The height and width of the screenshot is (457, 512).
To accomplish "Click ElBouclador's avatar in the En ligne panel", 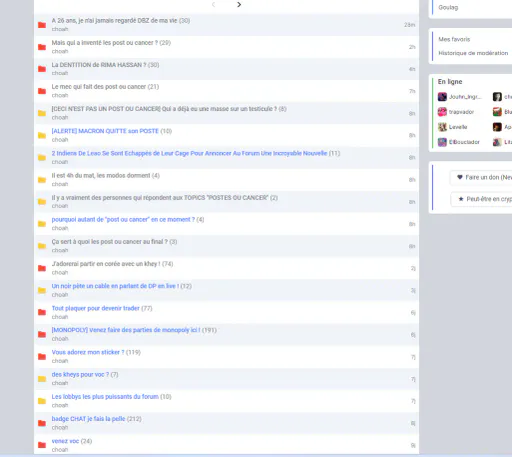I will point(442,142).
